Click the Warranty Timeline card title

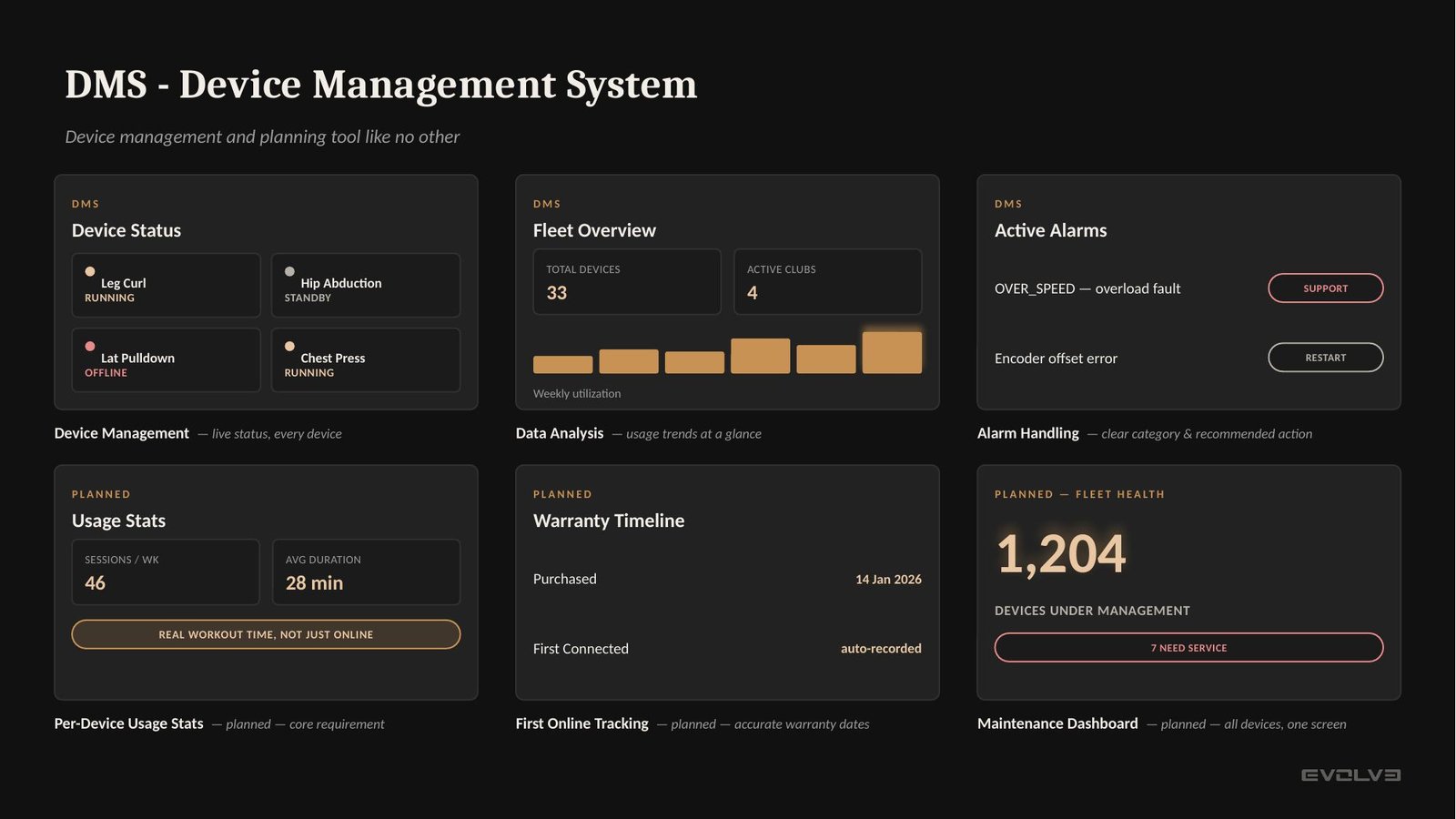tap(609, 521)
